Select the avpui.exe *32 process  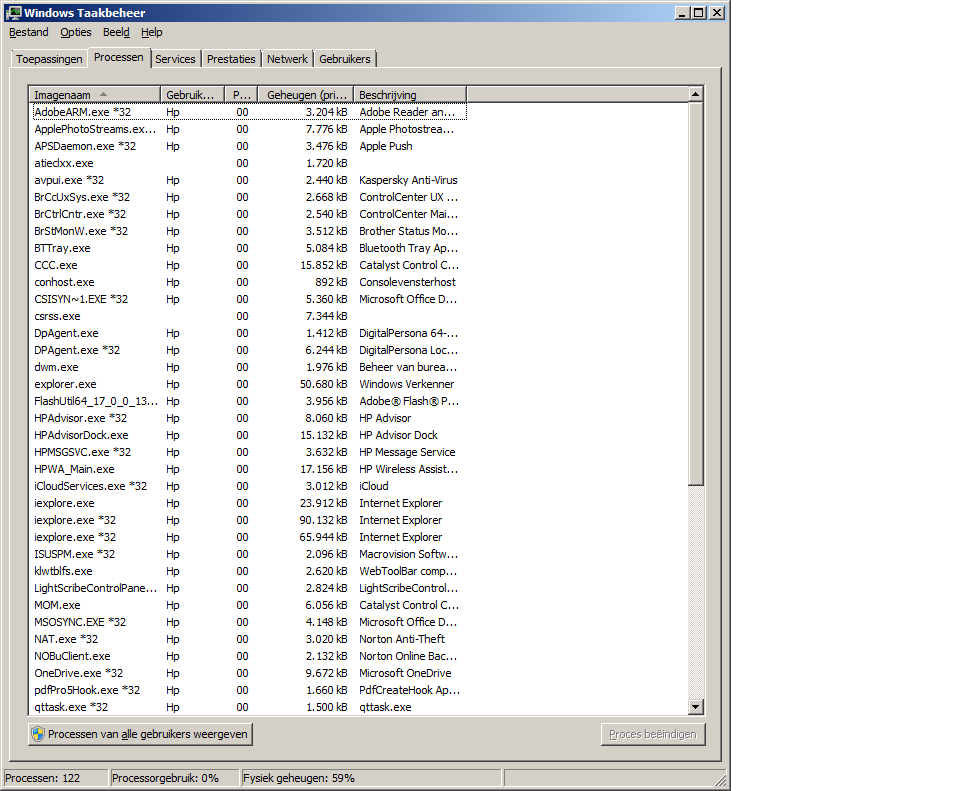coord(249,180)
